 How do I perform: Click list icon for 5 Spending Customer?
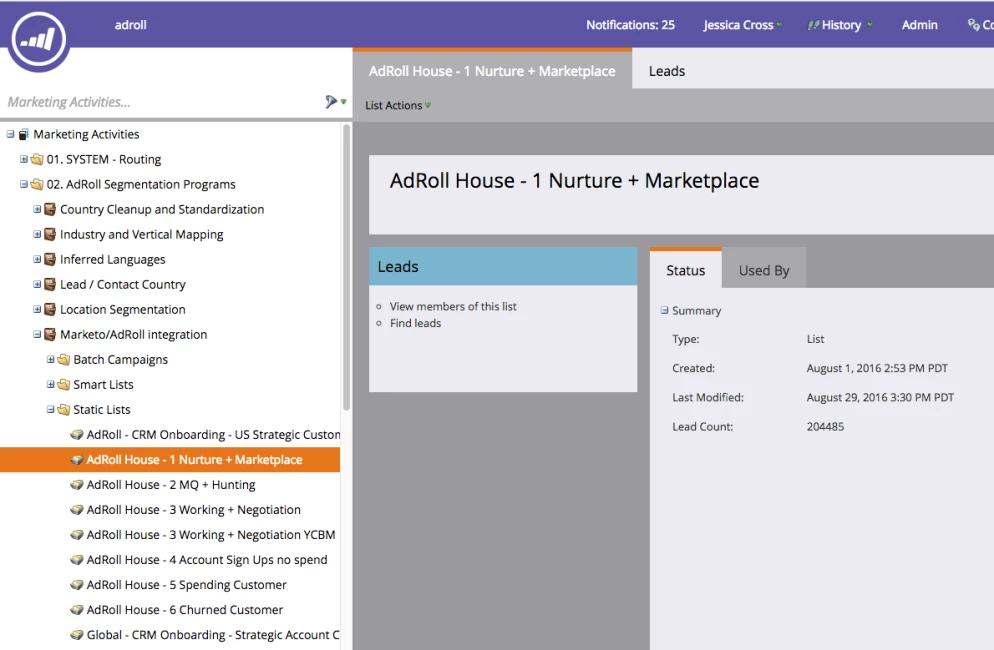coord(77,585)
